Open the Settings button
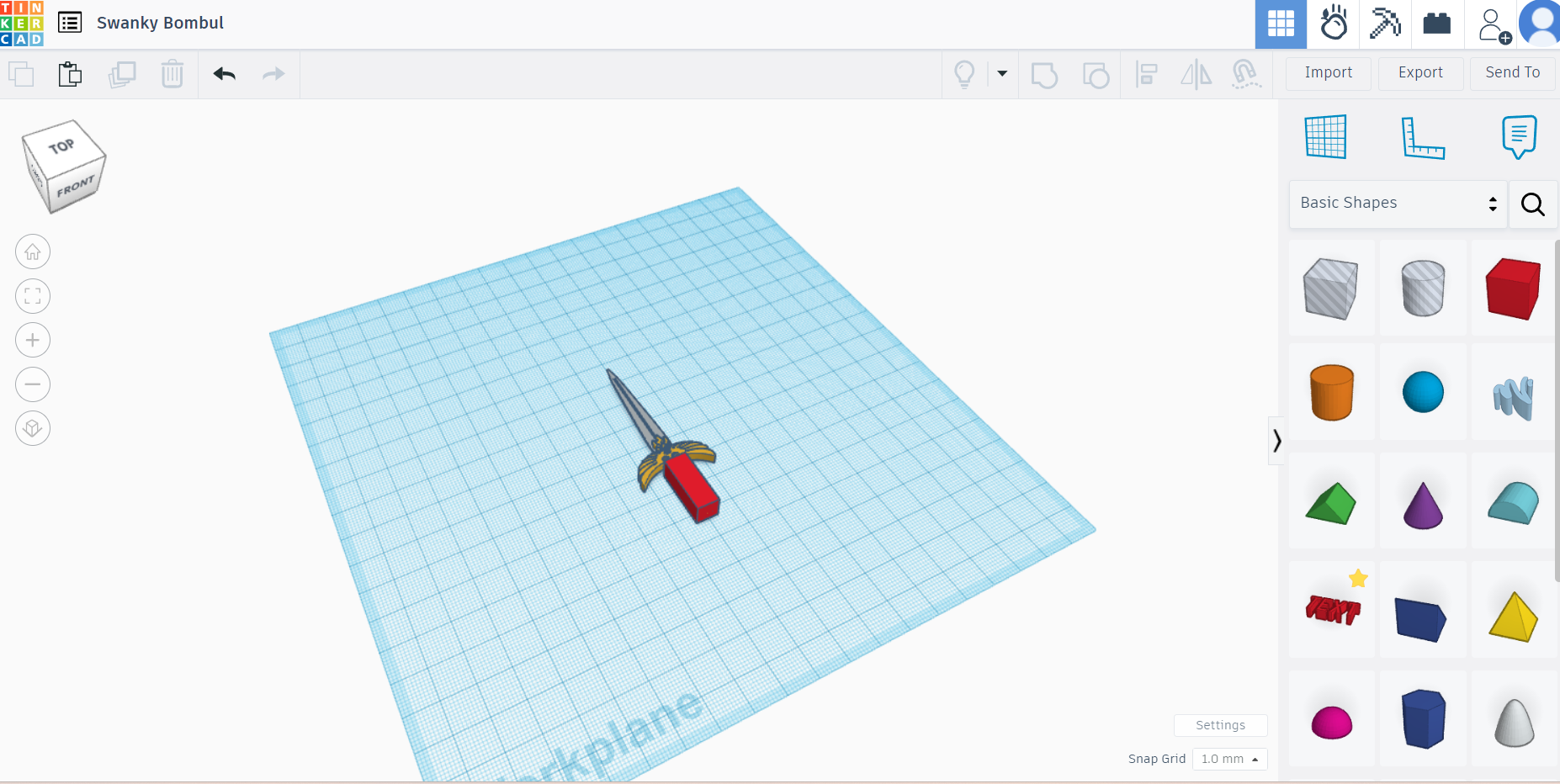1560x784 pixels. click(1220, 725)
